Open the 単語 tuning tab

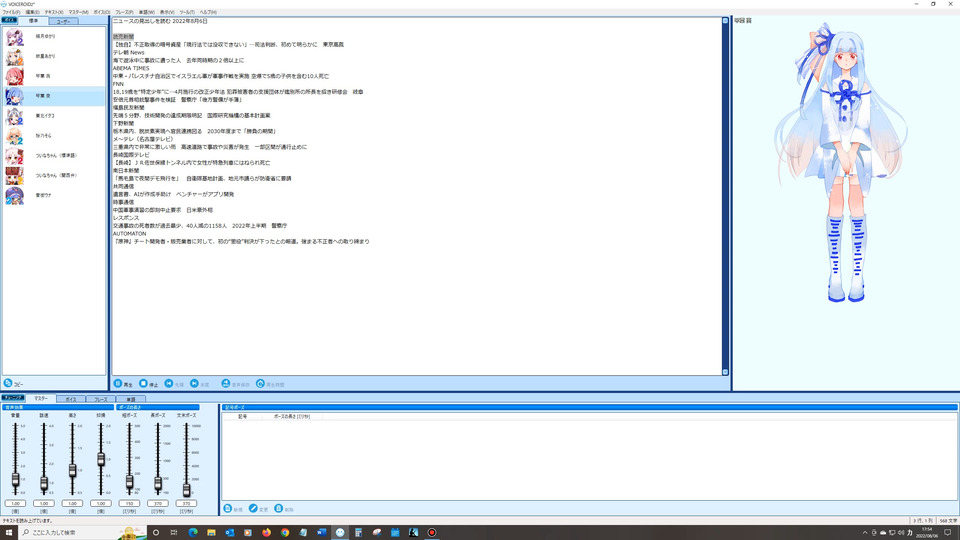click(x=130, y=399)
